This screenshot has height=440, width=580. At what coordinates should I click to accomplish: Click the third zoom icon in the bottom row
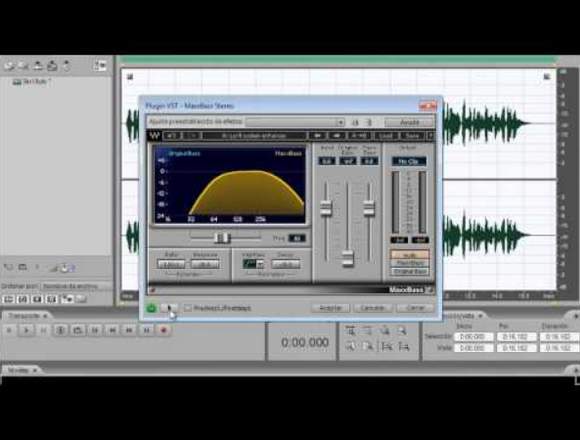click(386, 346)
